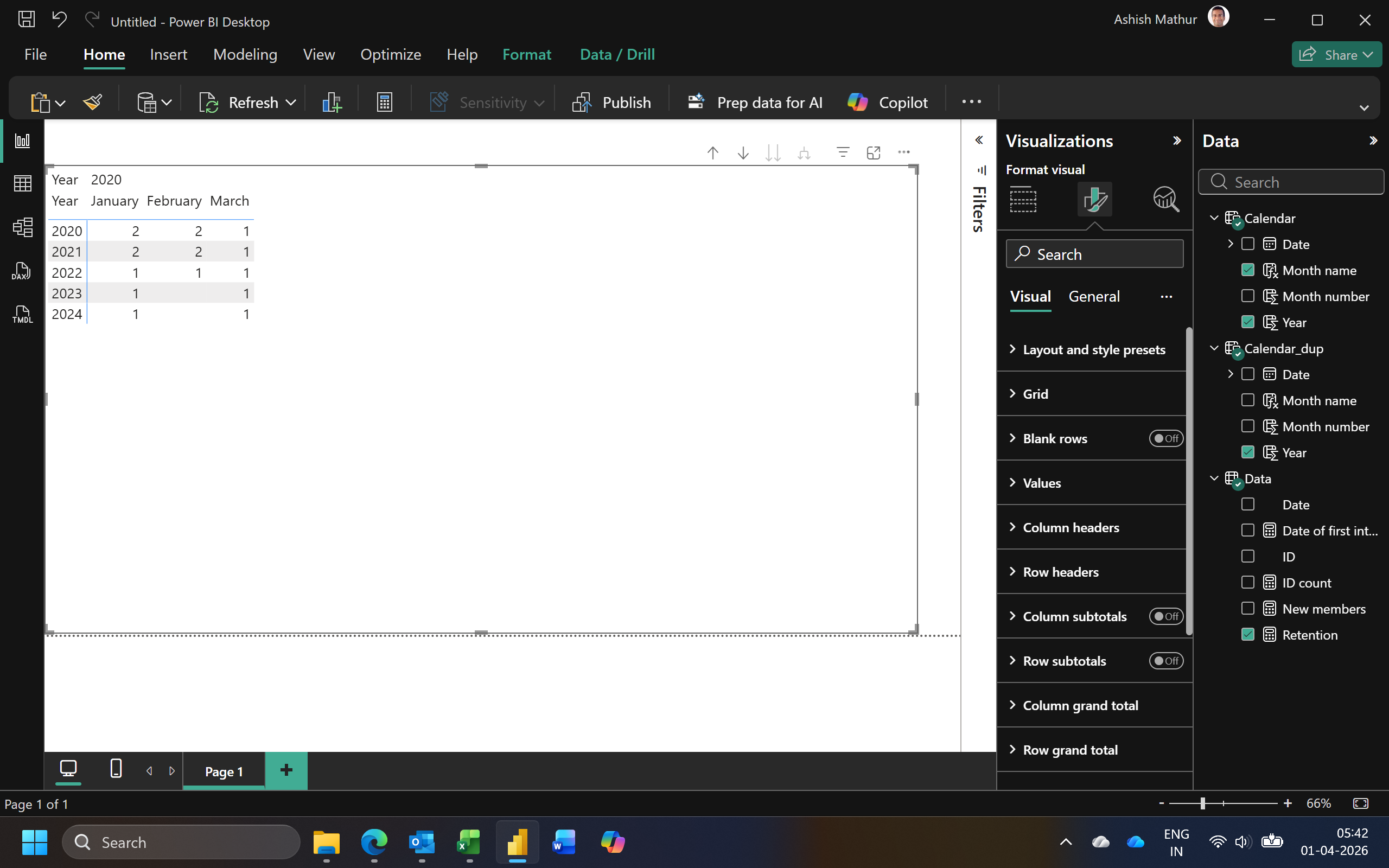Screen dimensions: 1389x868
Task: Open filter icon on visual header
Action: click(843, 152)
